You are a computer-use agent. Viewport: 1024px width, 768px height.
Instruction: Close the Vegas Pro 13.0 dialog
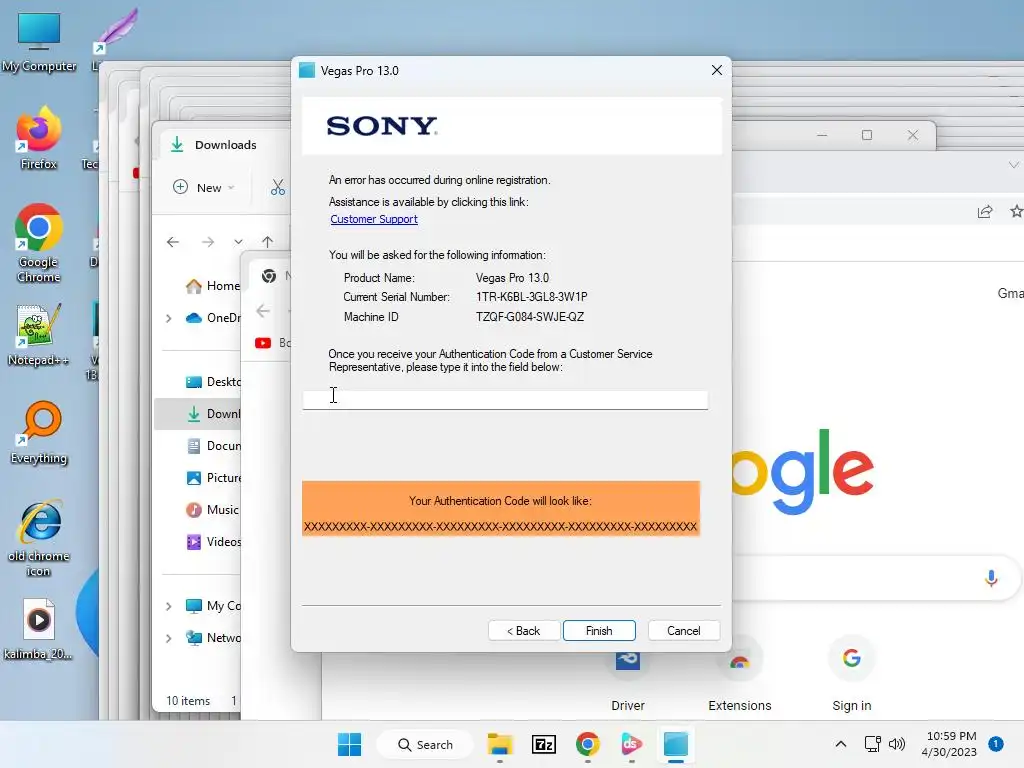tap(716, 71)
